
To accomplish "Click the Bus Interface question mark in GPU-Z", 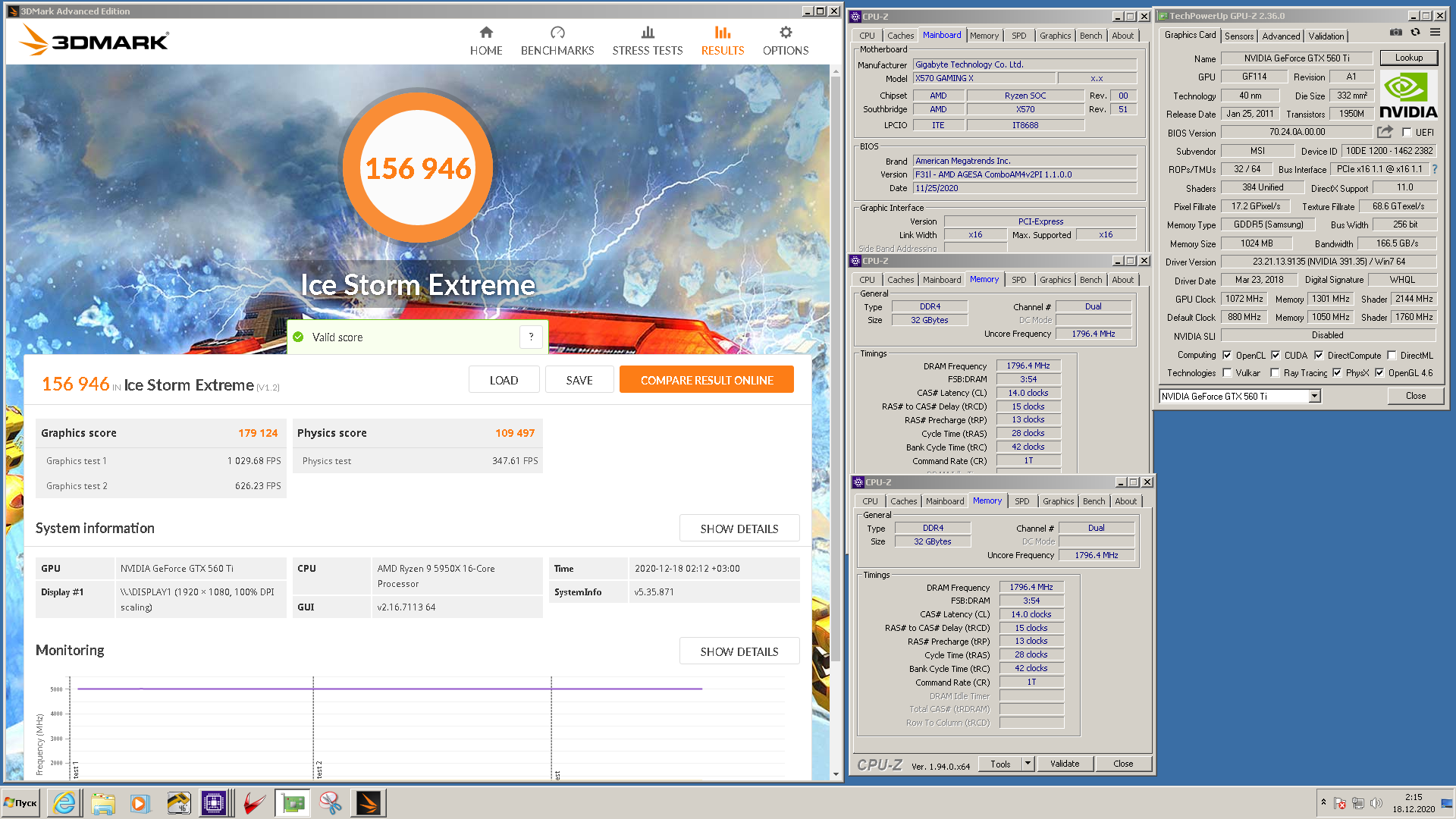I will coord(1435,169).
